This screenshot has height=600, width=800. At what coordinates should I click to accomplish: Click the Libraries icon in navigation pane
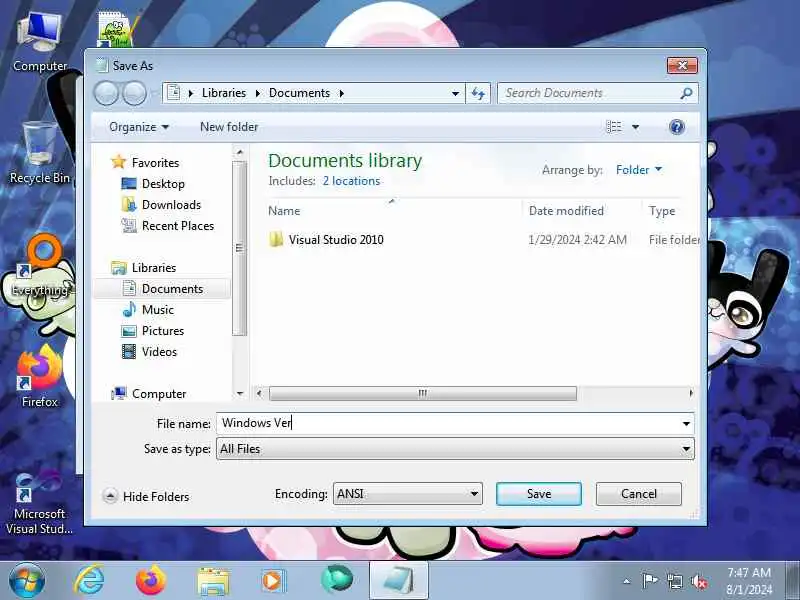(119, 267)
